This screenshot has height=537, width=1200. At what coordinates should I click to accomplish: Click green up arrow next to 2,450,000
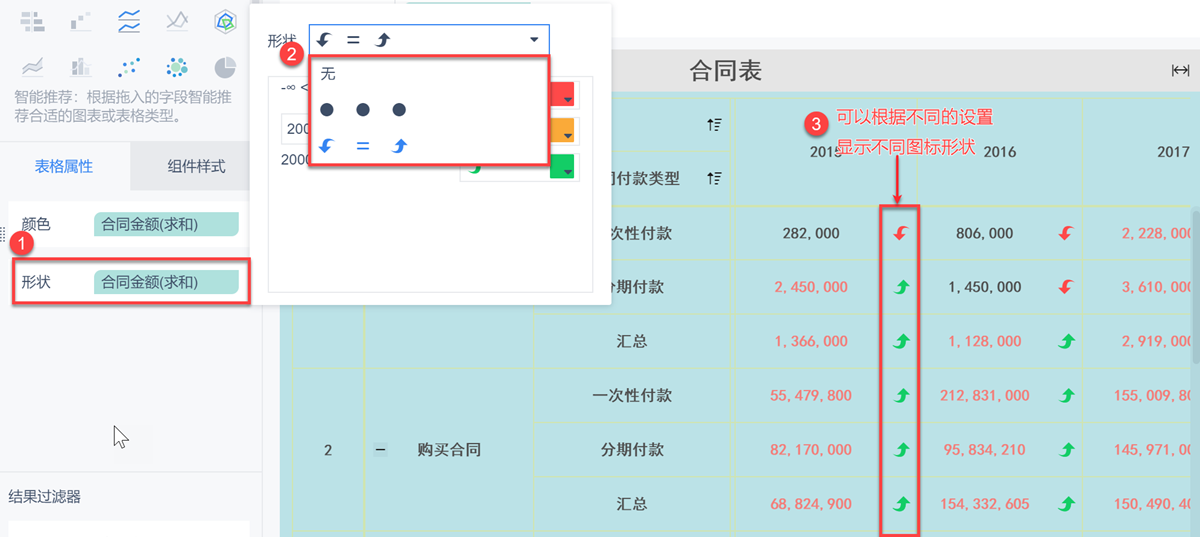(900, 287)
